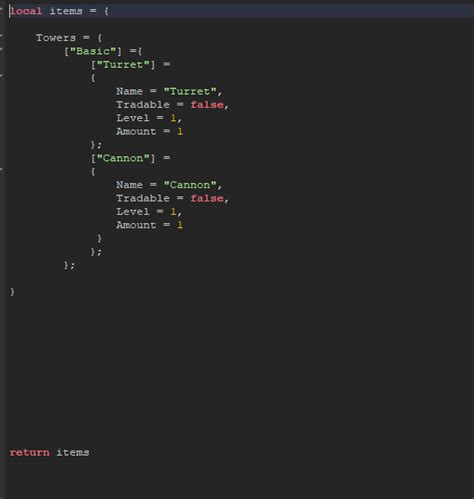Click the Amount value 1 in the Cannon block
The height and width of the screenshot is (499, 474).
point(180,225)
